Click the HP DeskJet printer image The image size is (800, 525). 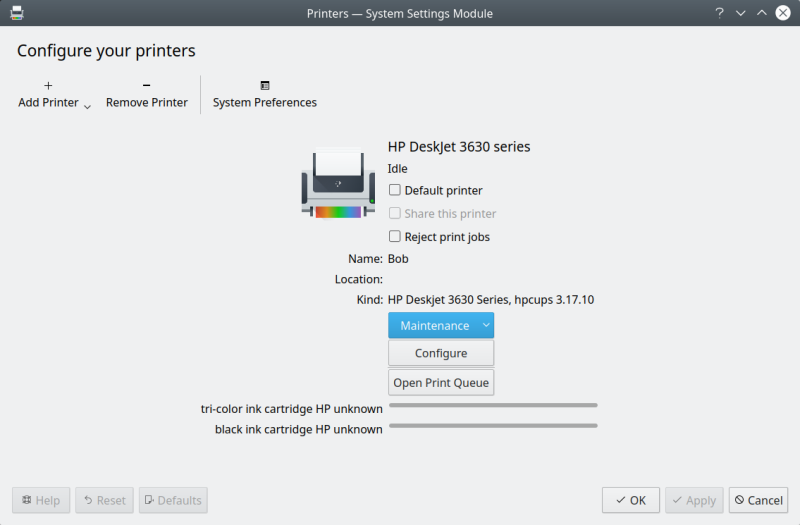338,183
